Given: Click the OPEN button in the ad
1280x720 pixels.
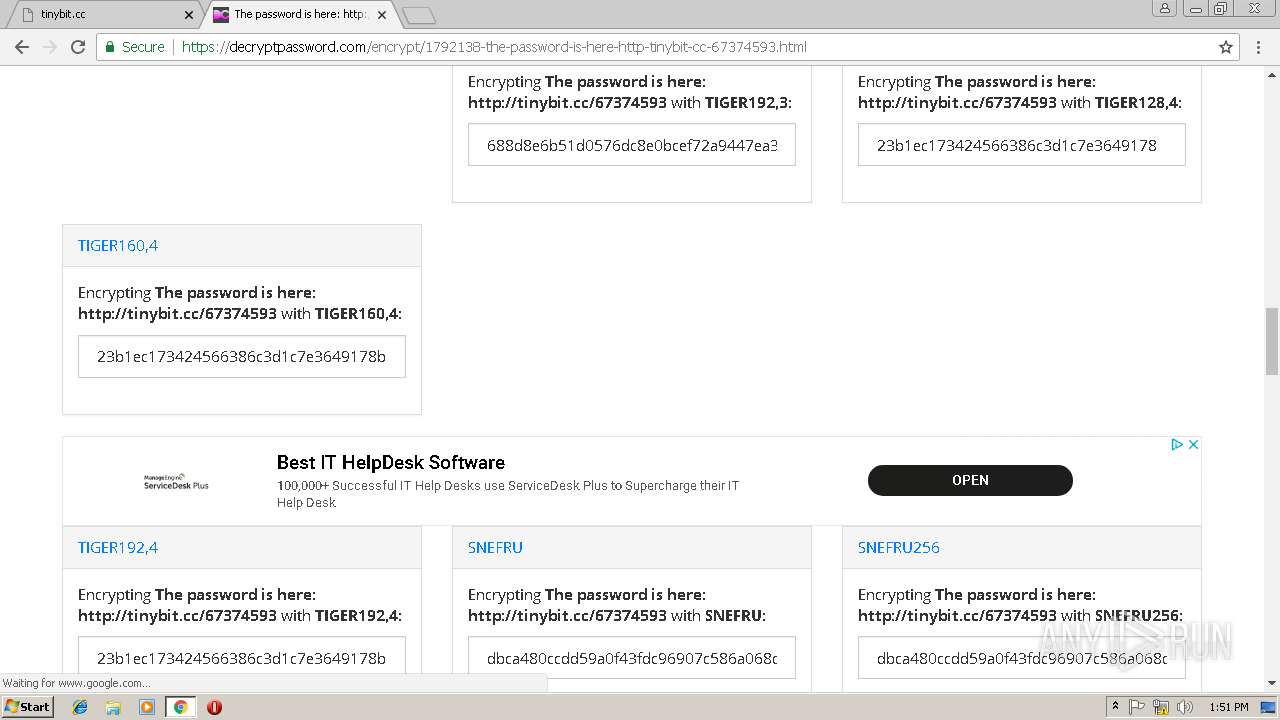Looking at the screenshot, I should coord(970,480).
